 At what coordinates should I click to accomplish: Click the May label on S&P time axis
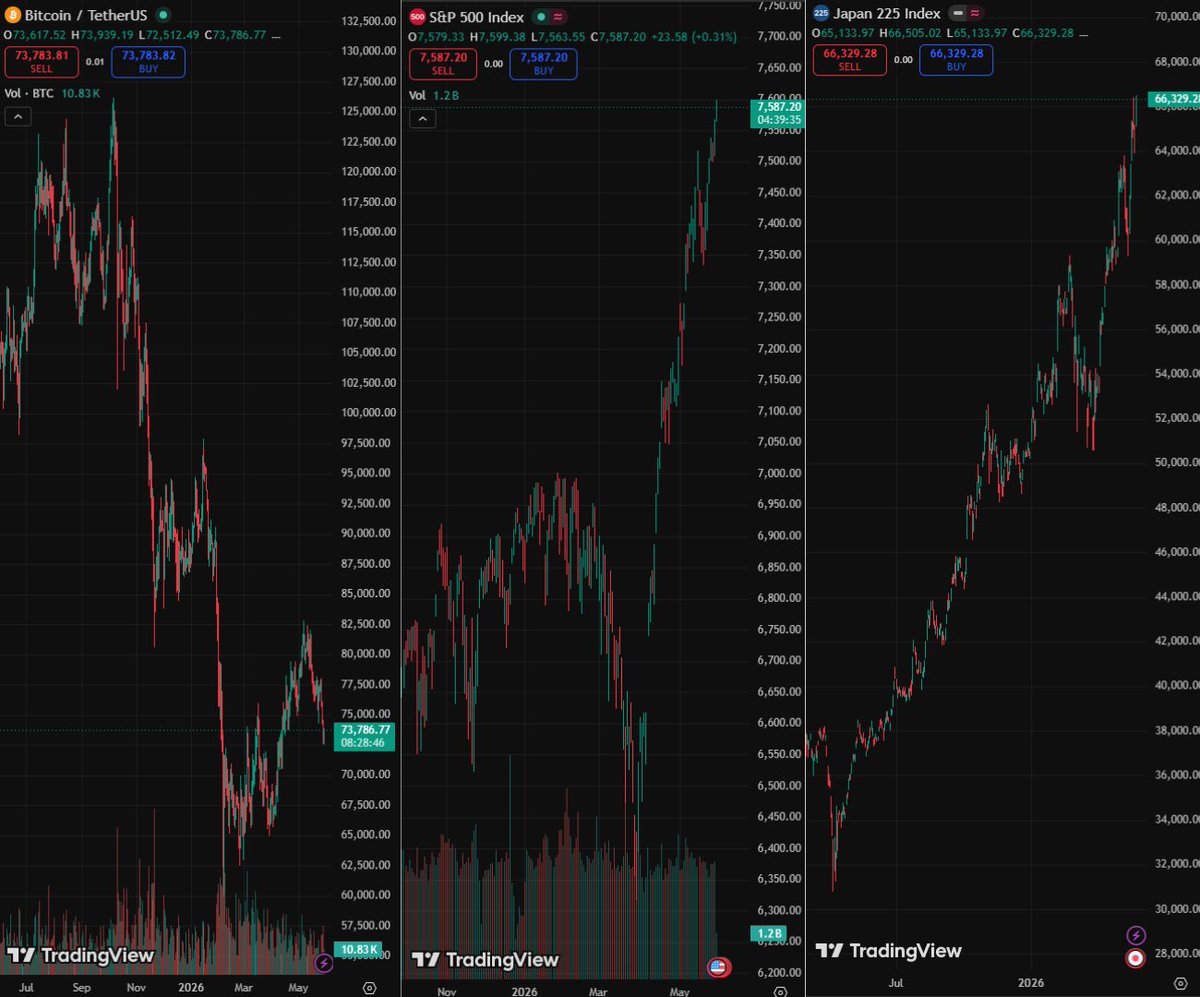pos(679,991)
